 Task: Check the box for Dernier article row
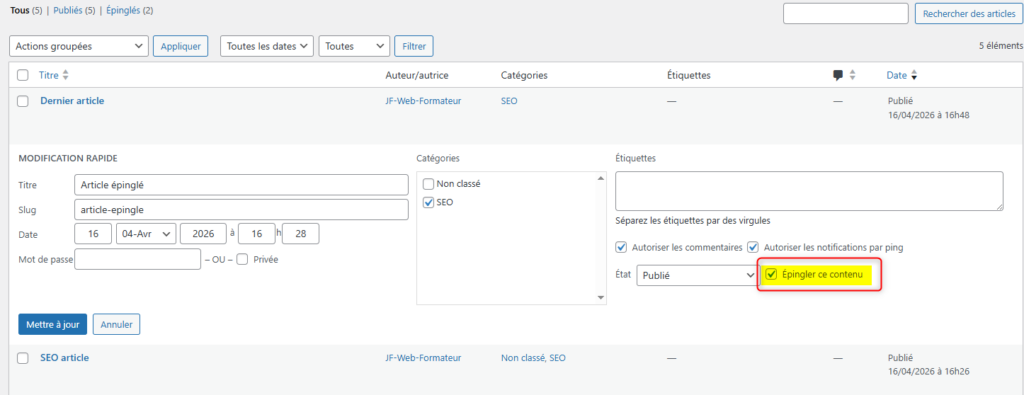(23, 101)
